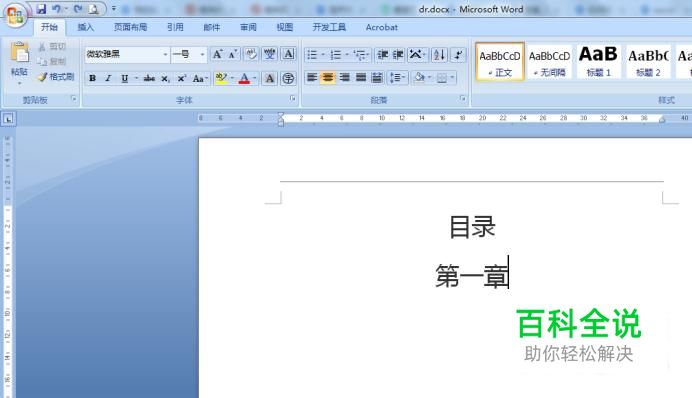The height and width of the screenshot is (398, 692).
Task: Click the tab selector at ruler corner
Action: [8, 119]
